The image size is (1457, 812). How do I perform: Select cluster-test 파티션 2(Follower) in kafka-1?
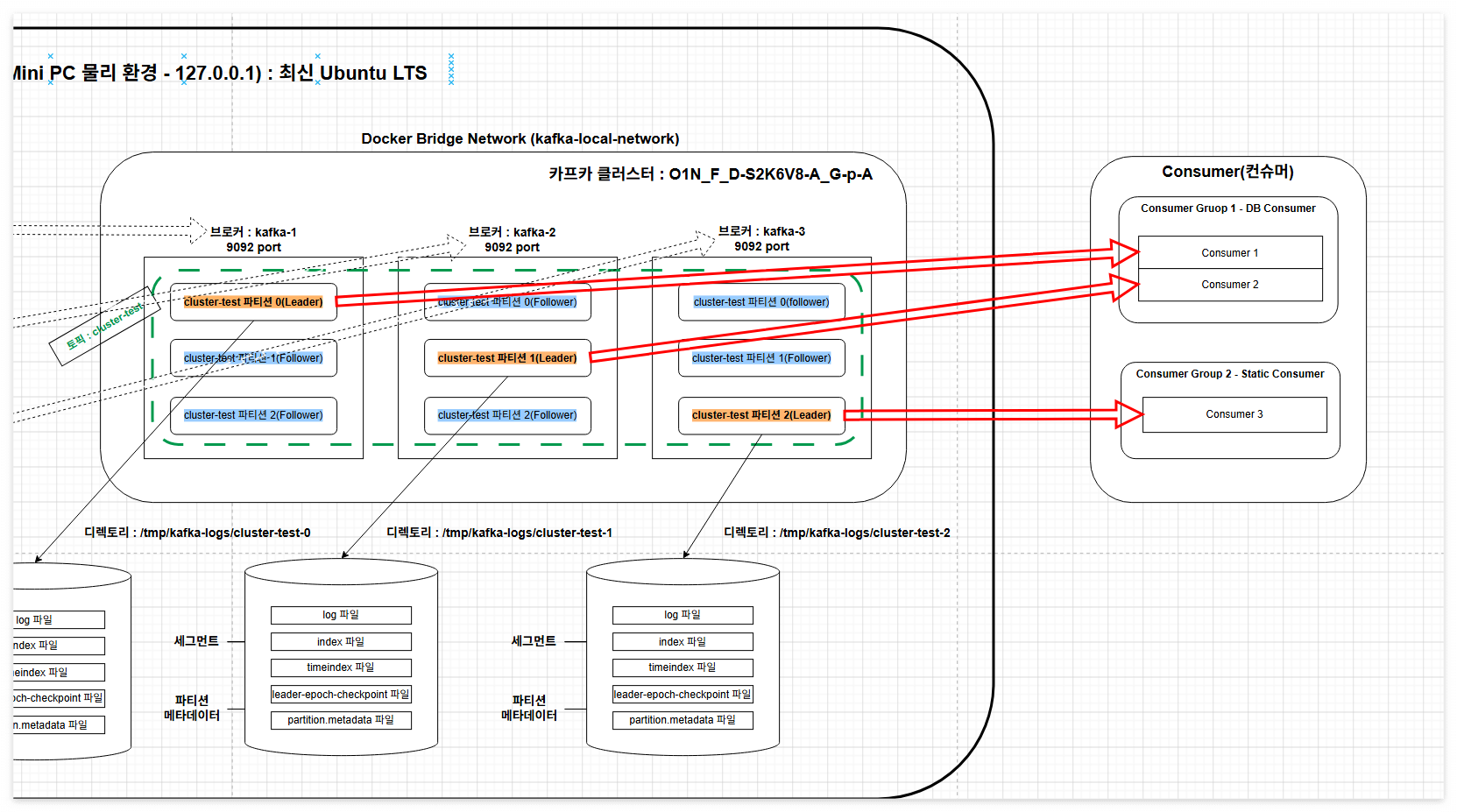click(253, 415)
